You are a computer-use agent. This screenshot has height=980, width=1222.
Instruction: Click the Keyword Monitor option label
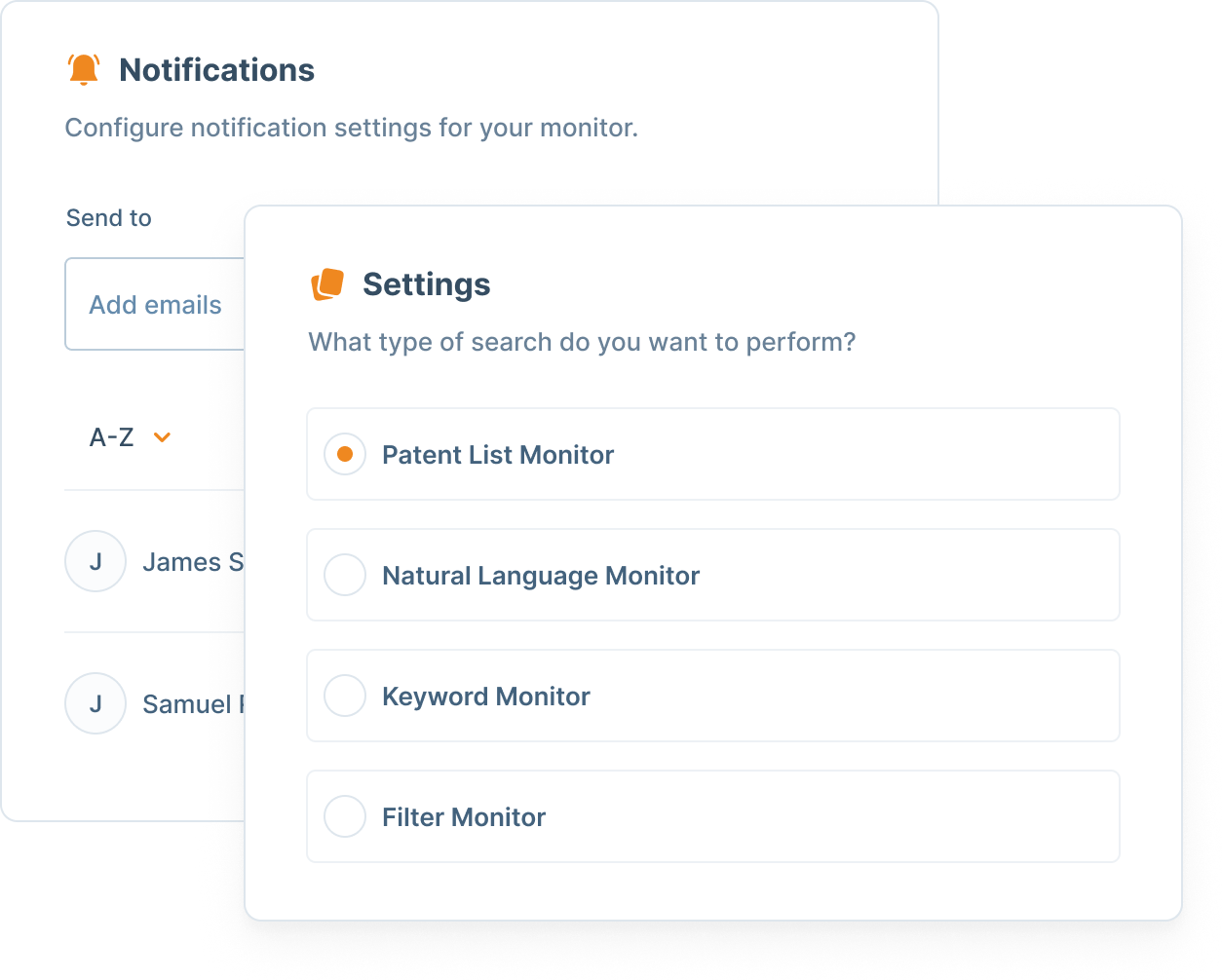(x=486, y=697)
